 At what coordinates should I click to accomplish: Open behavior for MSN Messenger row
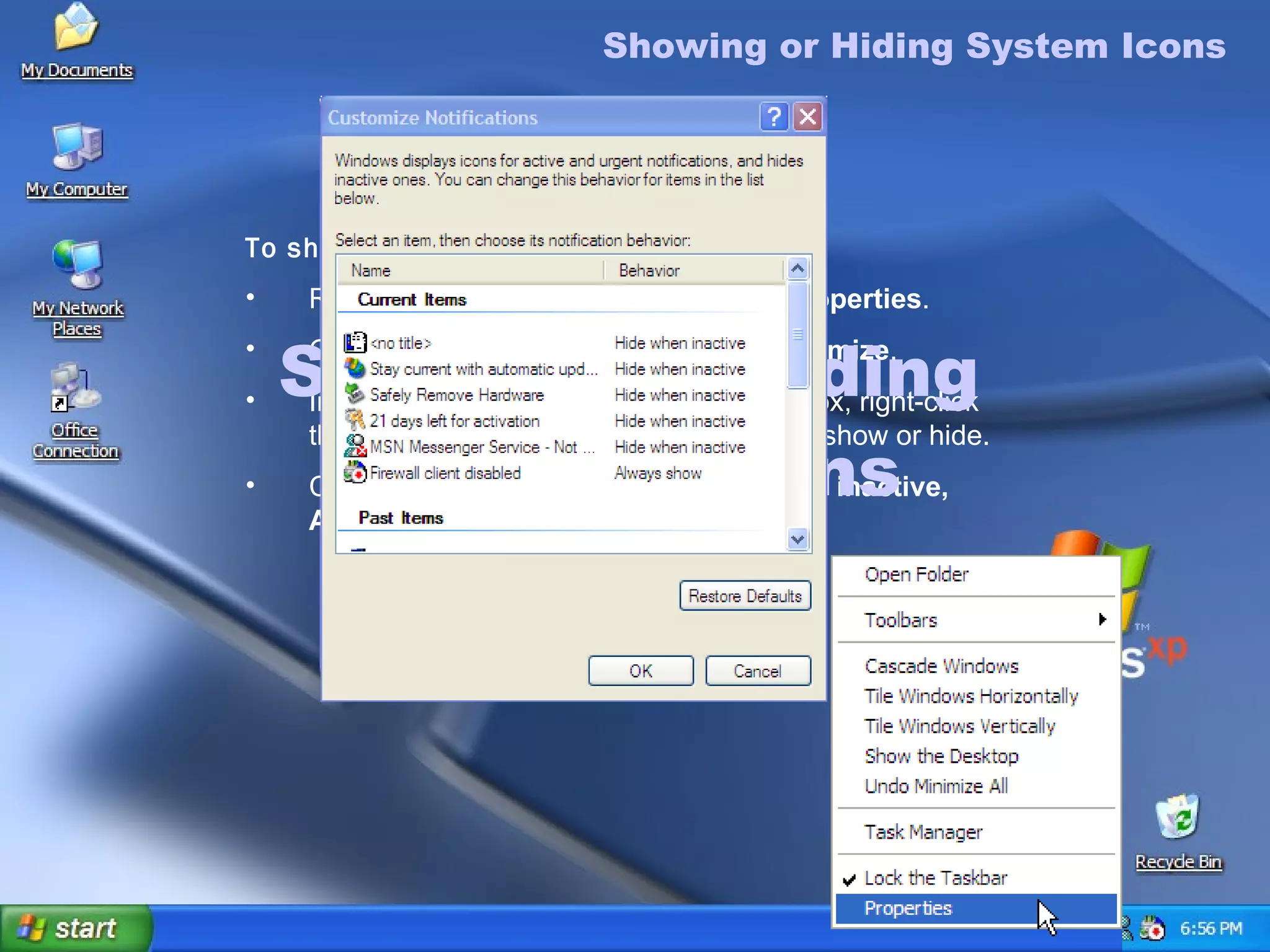[680, 447]
